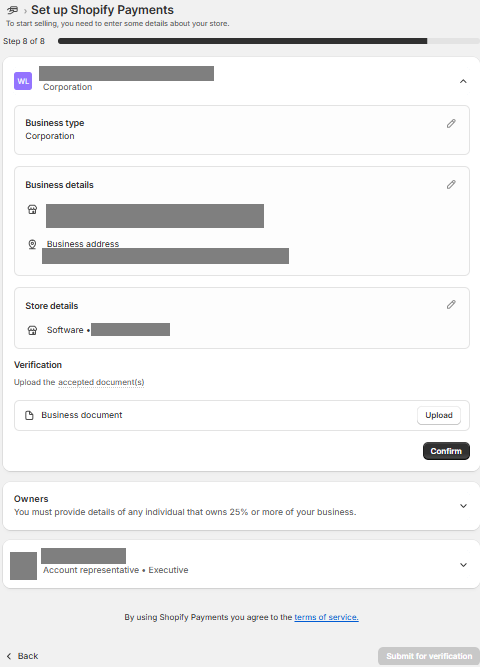Click Submit for verification button

coord(429,656)
